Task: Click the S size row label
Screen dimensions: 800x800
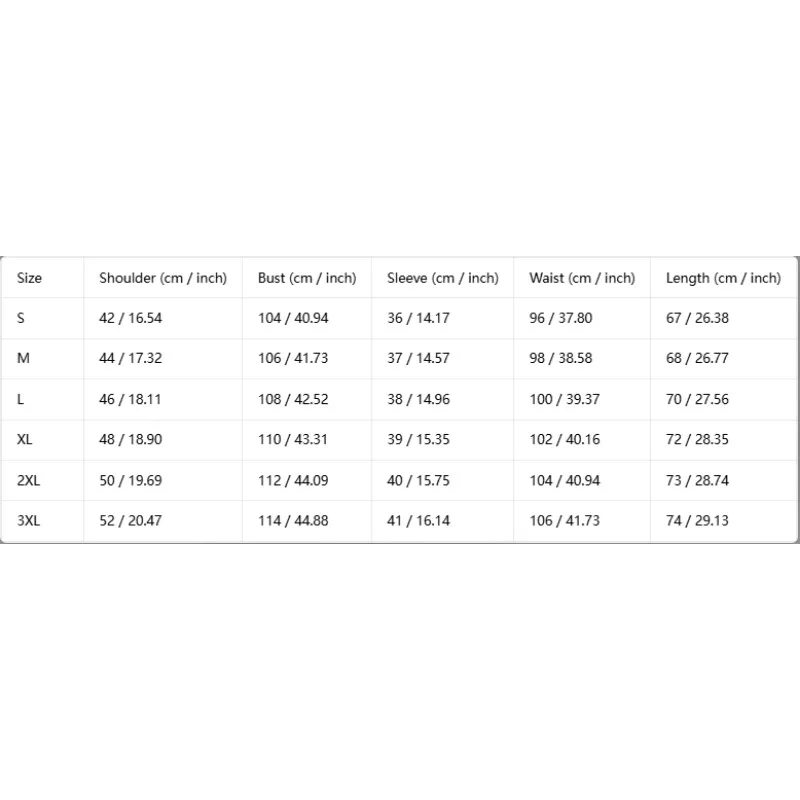Action: click(20, 318)
